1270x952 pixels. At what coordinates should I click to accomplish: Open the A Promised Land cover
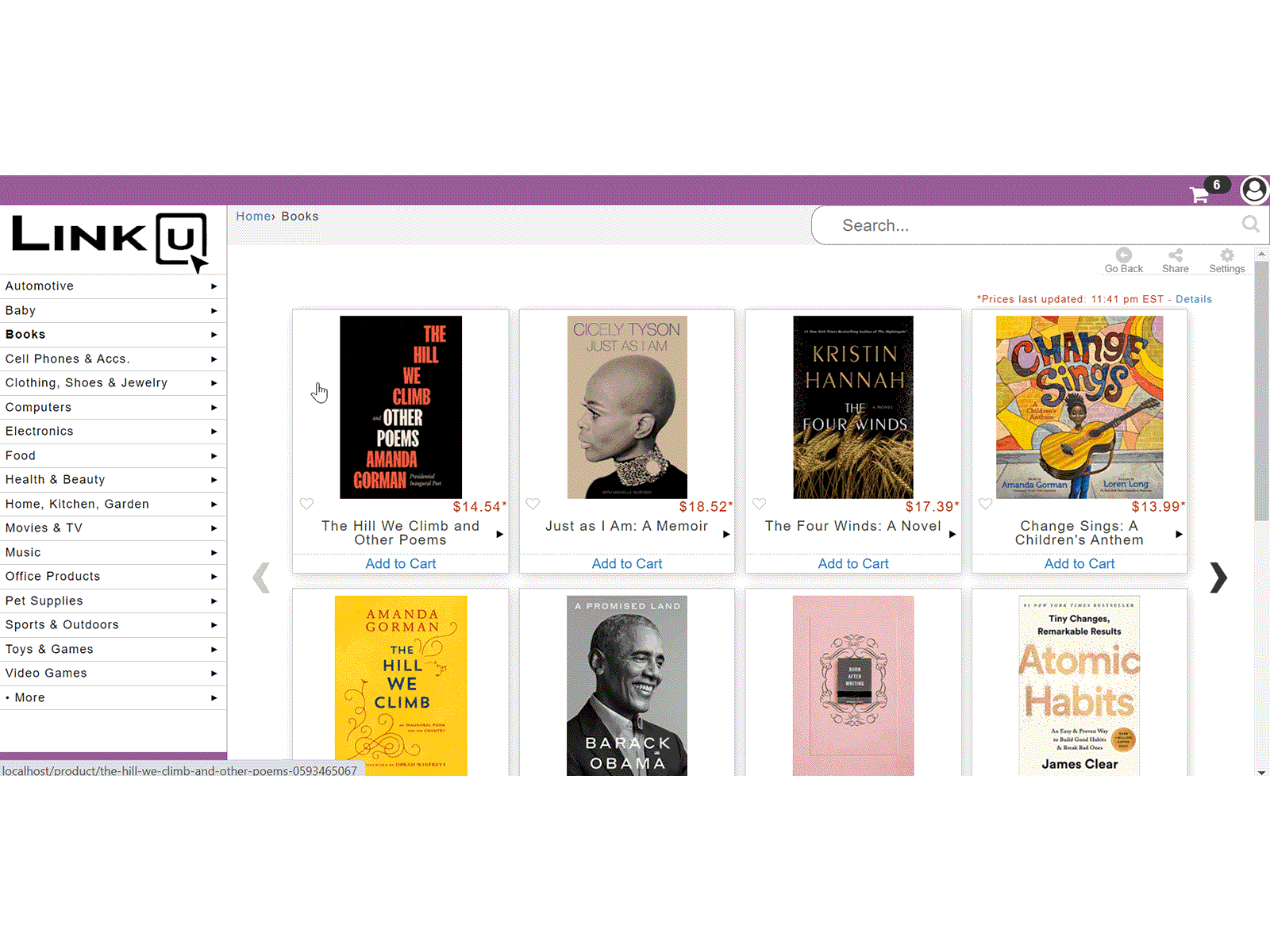point(627,685)
